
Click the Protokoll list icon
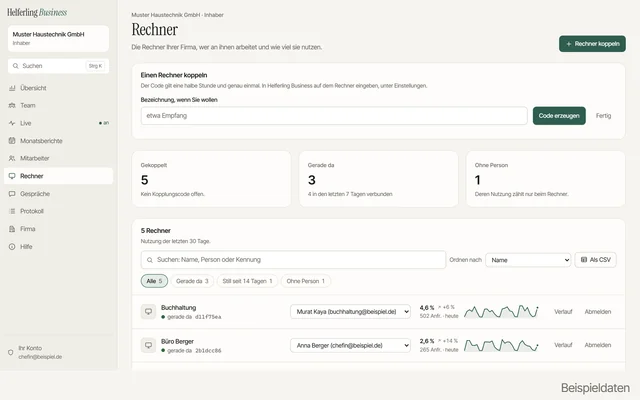point(12,211)
